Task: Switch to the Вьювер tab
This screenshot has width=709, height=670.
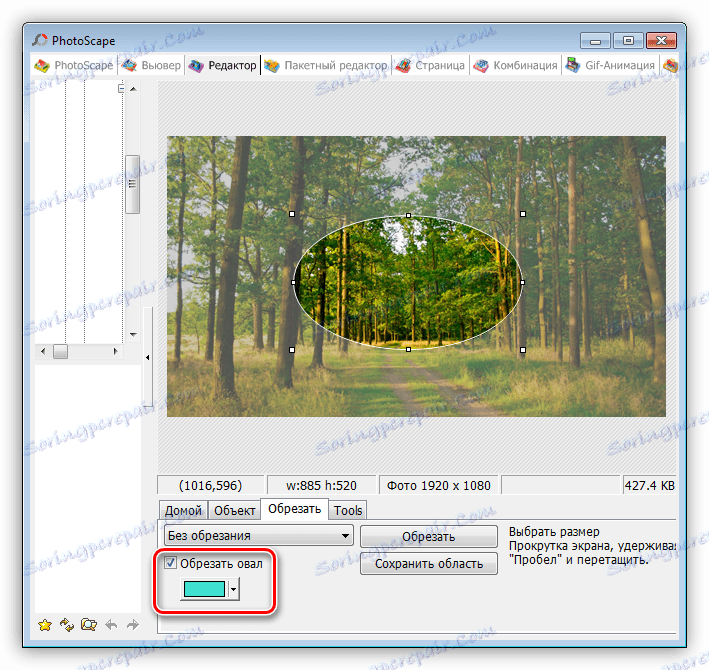Action: pyautogui.click(x=151, y=66)
